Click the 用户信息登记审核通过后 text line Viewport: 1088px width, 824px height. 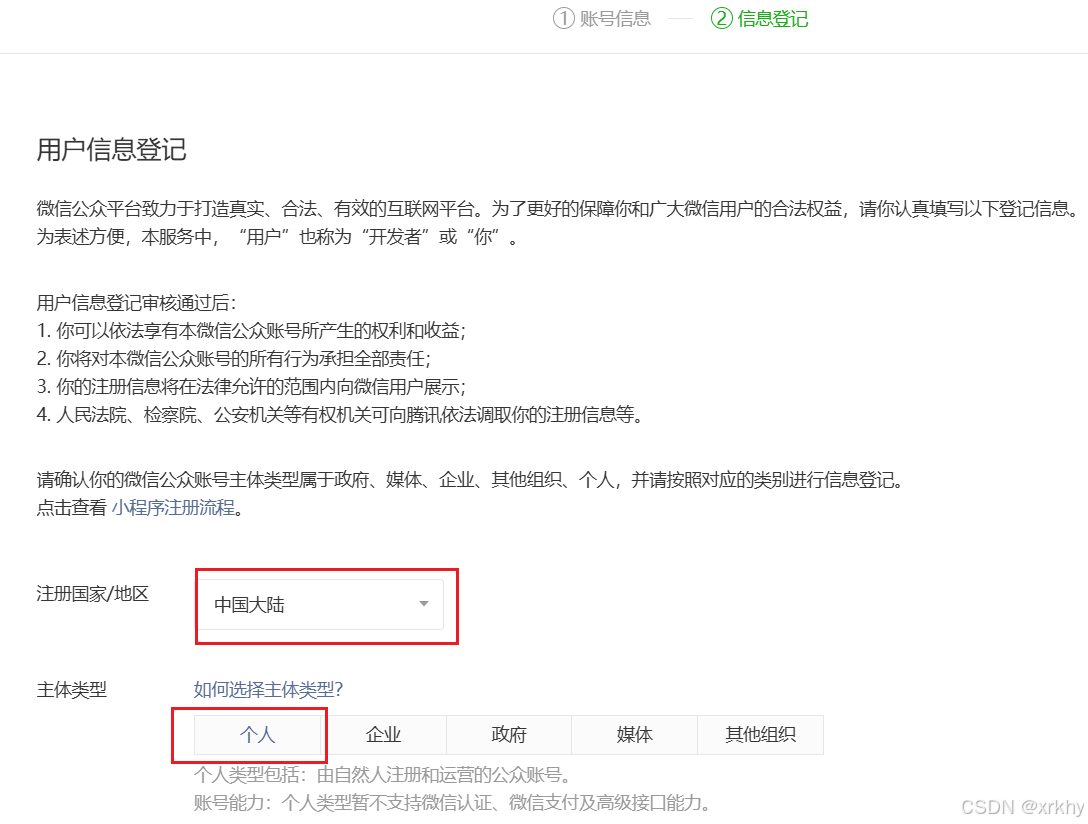pos(137,302)
